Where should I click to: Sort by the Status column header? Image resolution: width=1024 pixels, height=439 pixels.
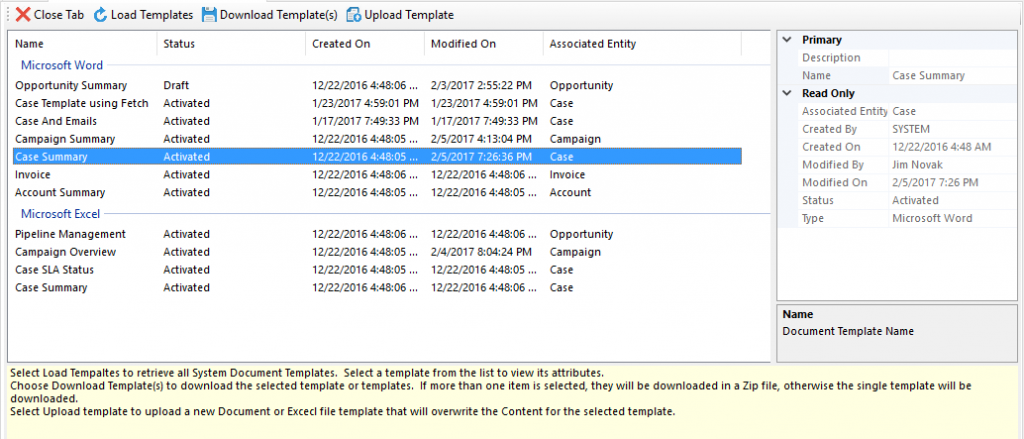click(x=231, y=44)
